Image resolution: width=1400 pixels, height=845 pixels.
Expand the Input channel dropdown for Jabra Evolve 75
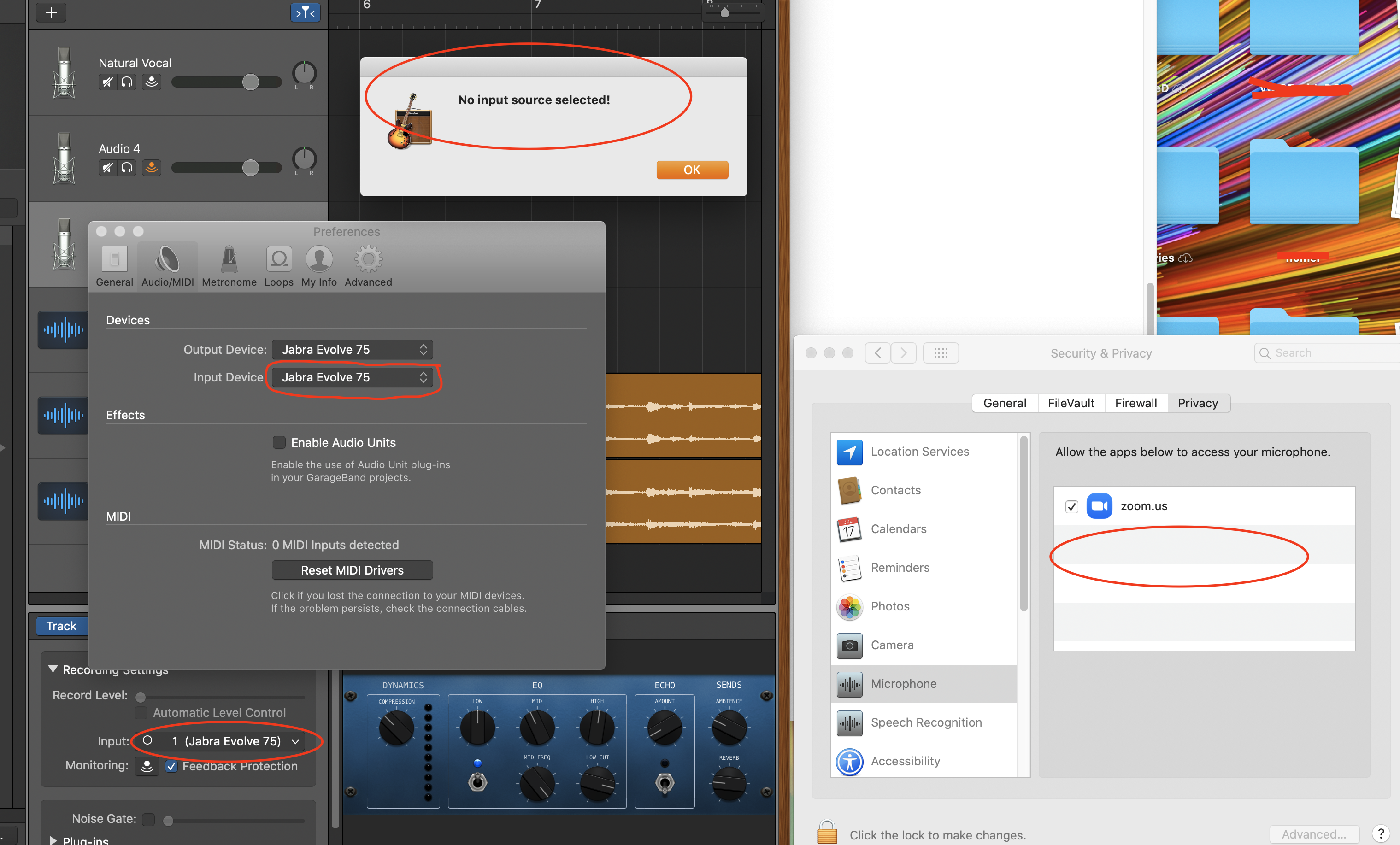tap(294, 740)
